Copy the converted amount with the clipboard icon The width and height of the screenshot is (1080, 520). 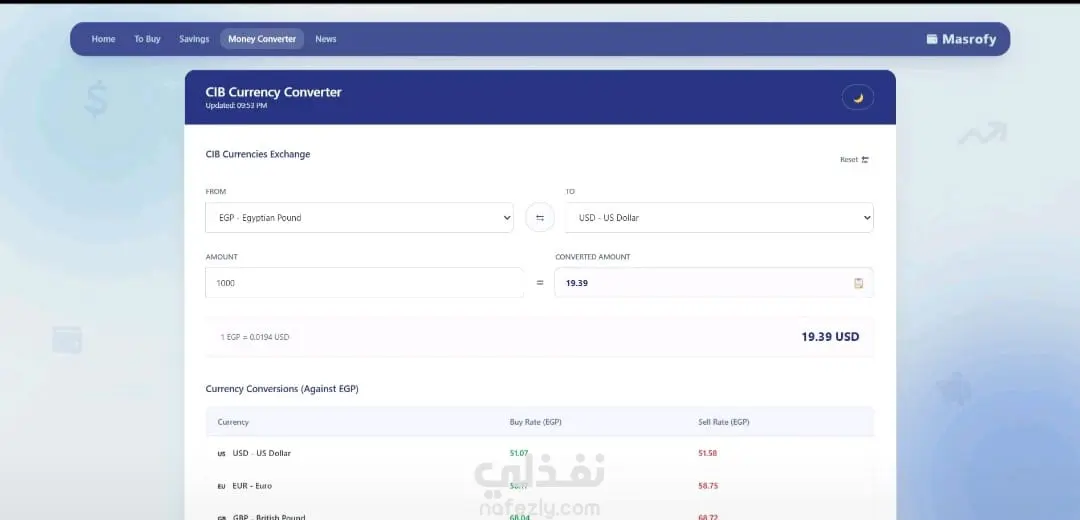[858, 283]
